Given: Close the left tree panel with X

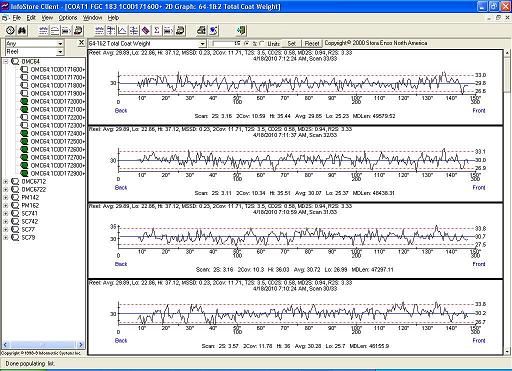Looking at the screenshot, I should pos(81,43).
